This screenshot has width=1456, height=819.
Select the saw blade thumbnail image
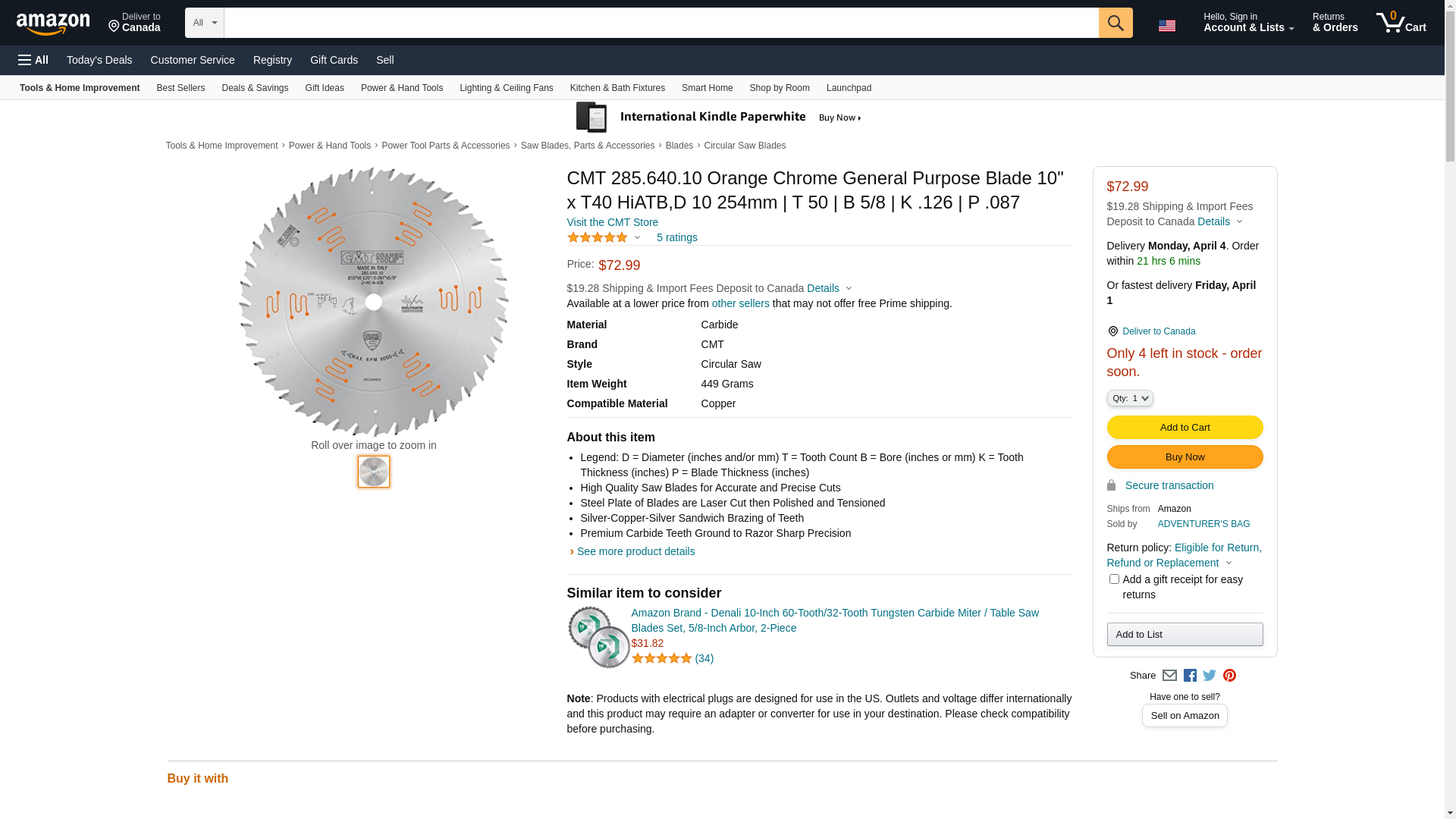click(374, 472)
